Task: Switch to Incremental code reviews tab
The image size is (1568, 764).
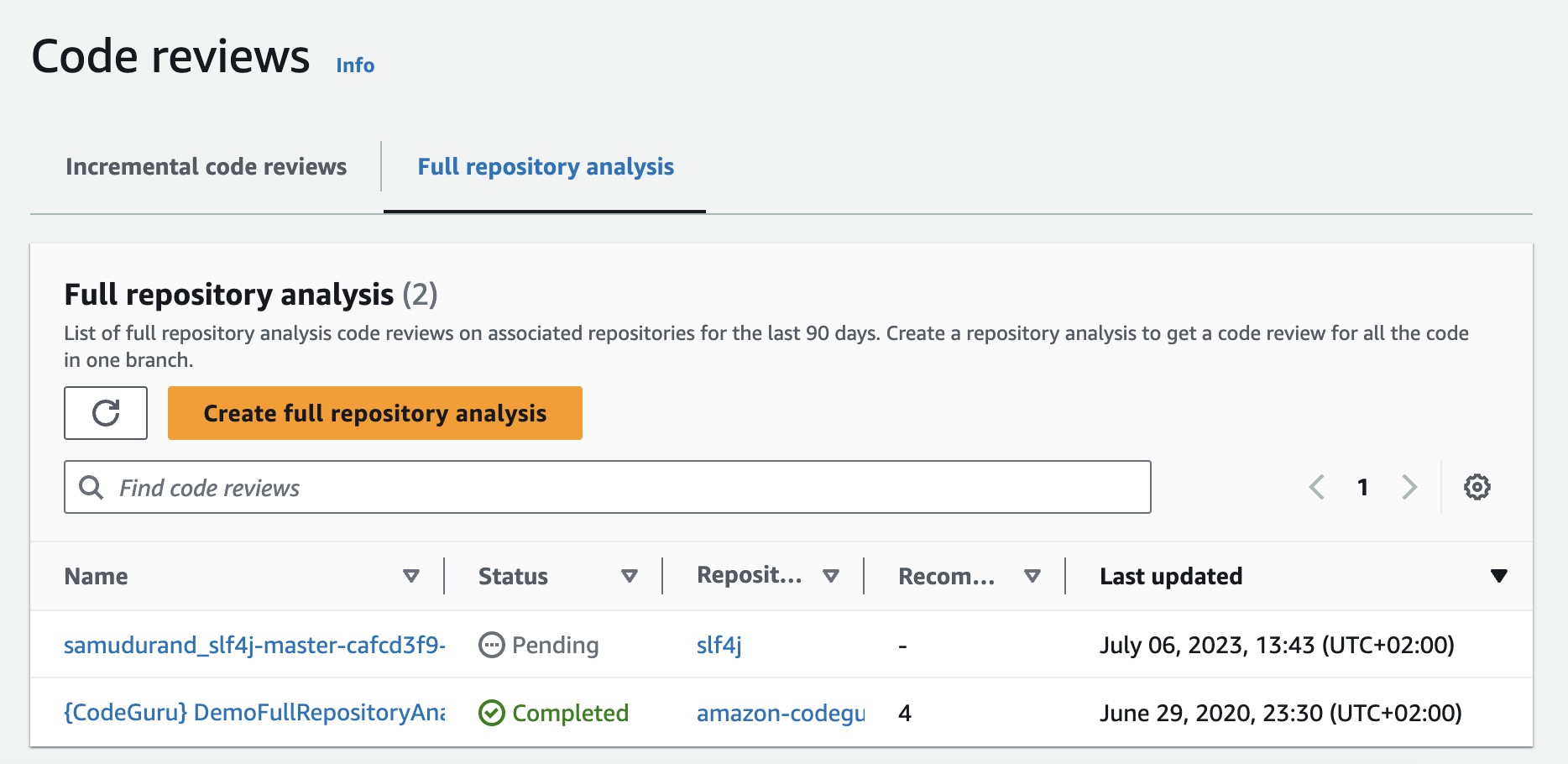Action: (x=206, y=166)
